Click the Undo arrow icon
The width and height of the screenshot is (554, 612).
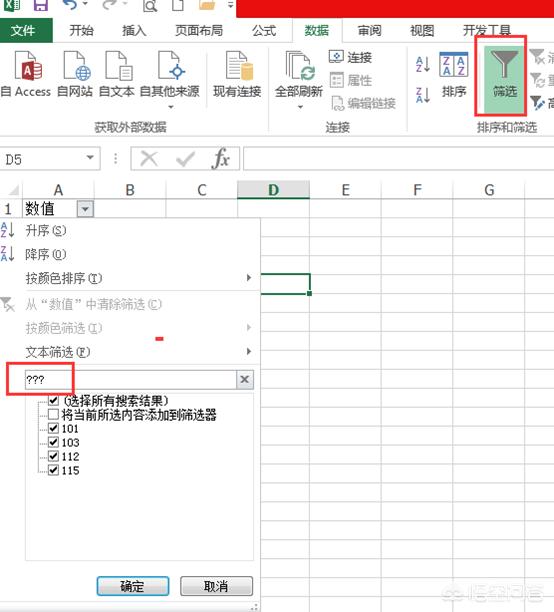pyautogui.click(x=69, y=5)
